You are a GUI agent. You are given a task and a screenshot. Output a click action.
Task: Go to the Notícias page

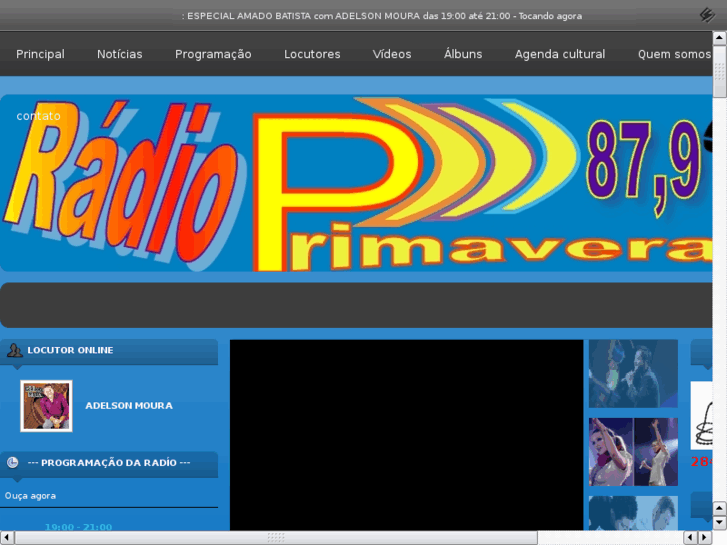click(x=120, y=54)
